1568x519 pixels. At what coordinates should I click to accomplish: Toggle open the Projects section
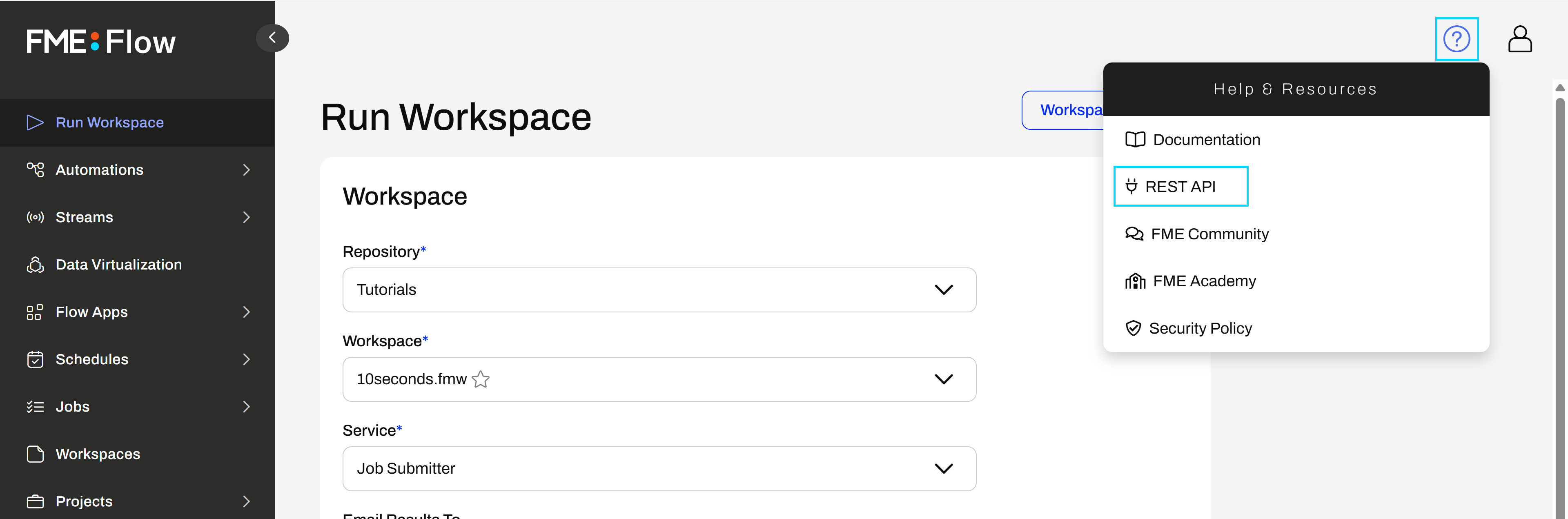(246, 501)
